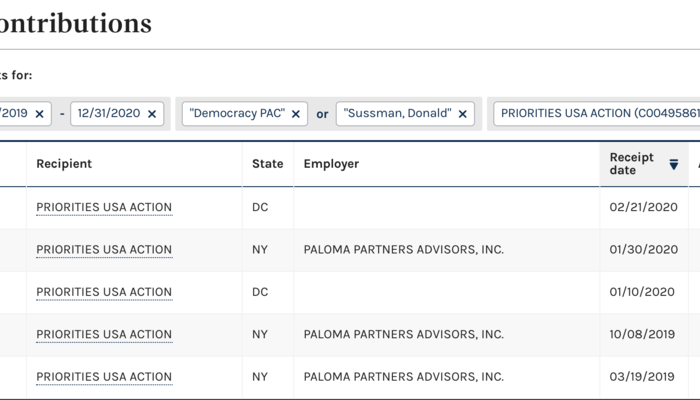700x400 pixels.
Task: Select the 02/21/2020 receipt date cell
Action: 643,208
